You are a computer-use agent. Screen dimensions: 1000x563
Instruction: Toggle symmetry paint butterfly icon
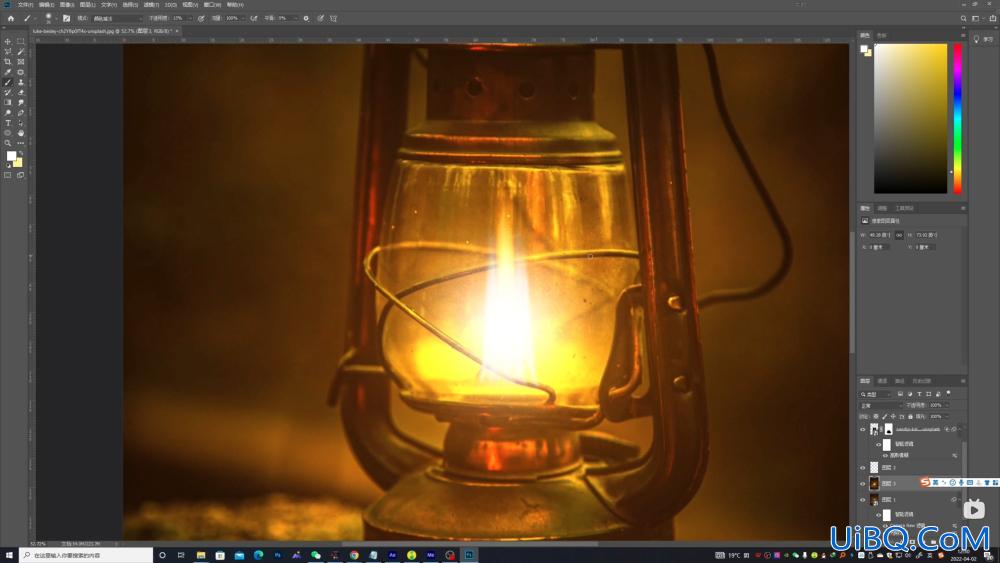click(x=334, y=18)
